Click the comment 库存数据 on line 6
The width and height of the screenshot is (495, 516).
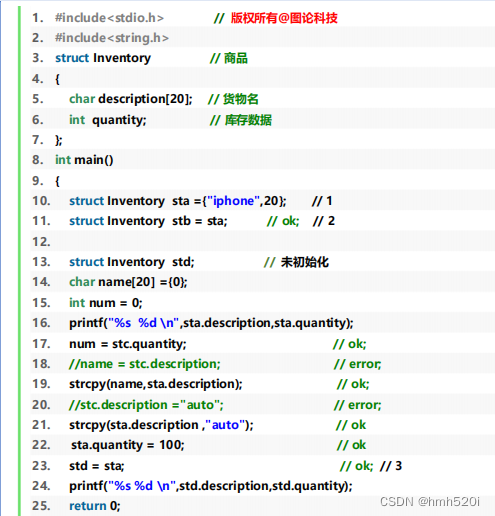point(241,120)
